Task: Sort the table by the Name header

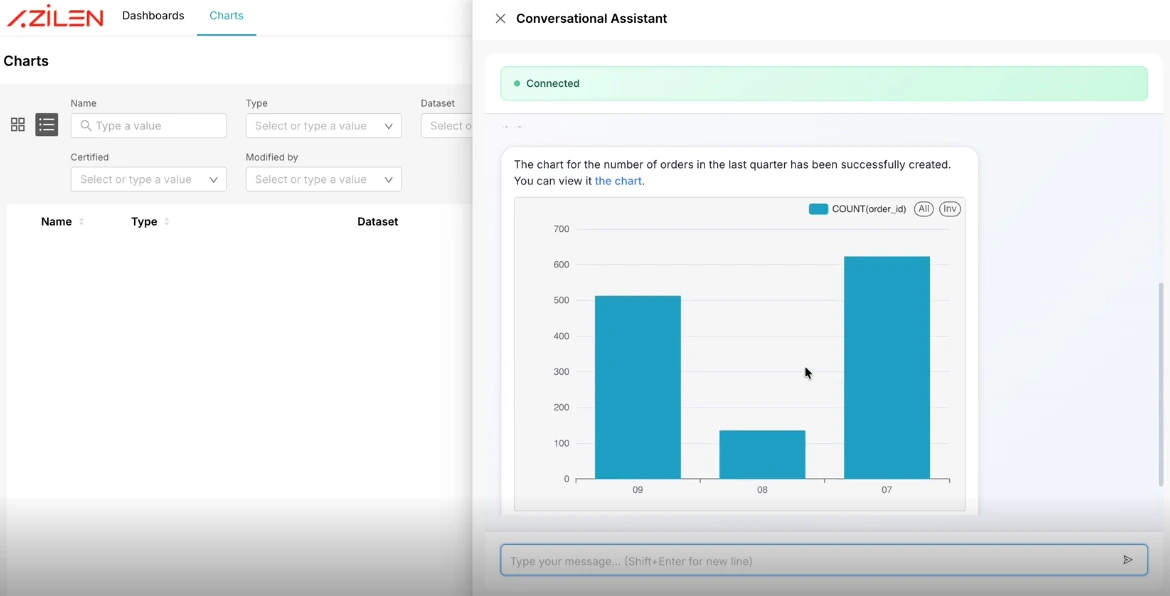Action: click(57, 221)
